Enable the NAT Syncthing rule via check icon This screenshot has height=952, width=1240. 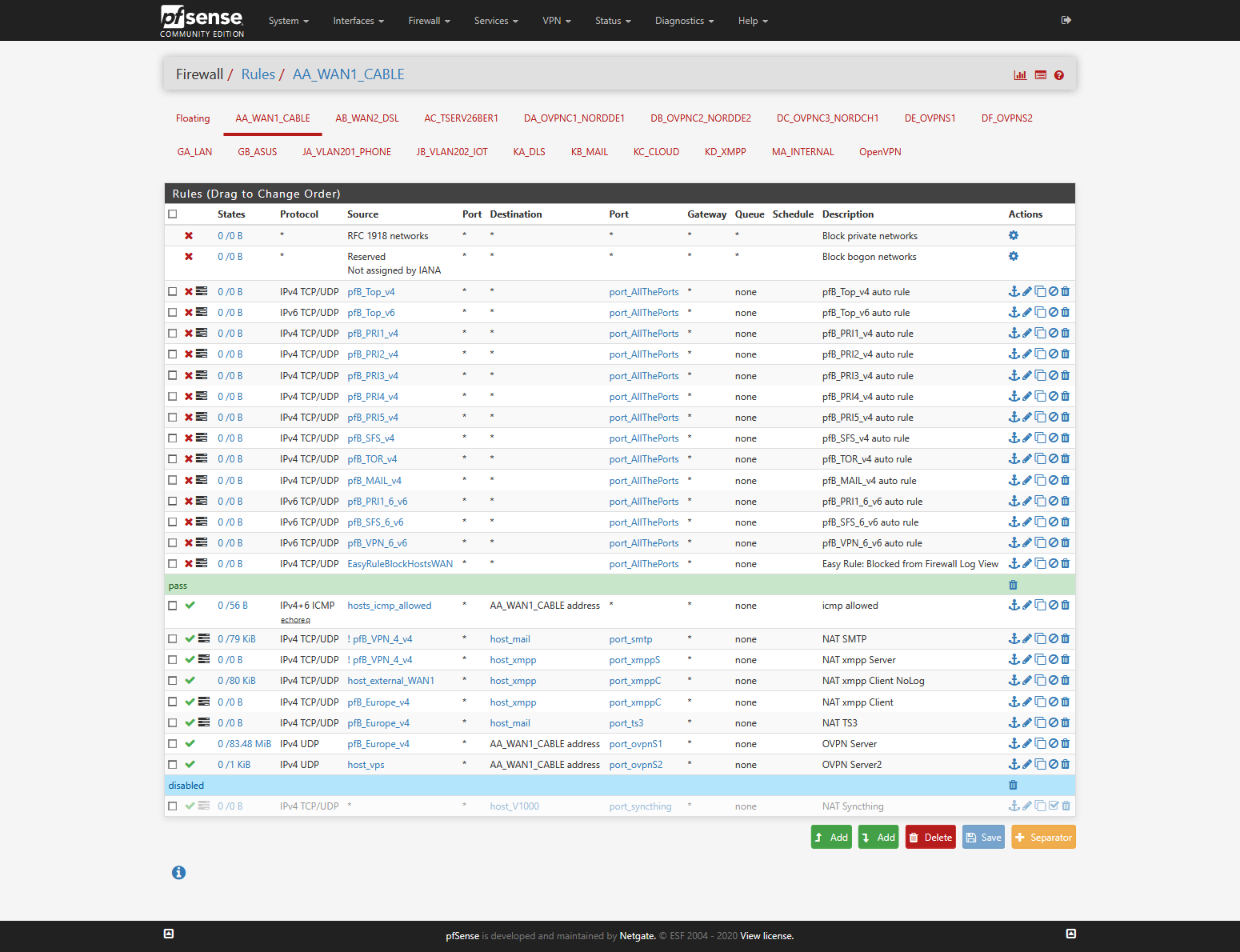click(1054, 806)
